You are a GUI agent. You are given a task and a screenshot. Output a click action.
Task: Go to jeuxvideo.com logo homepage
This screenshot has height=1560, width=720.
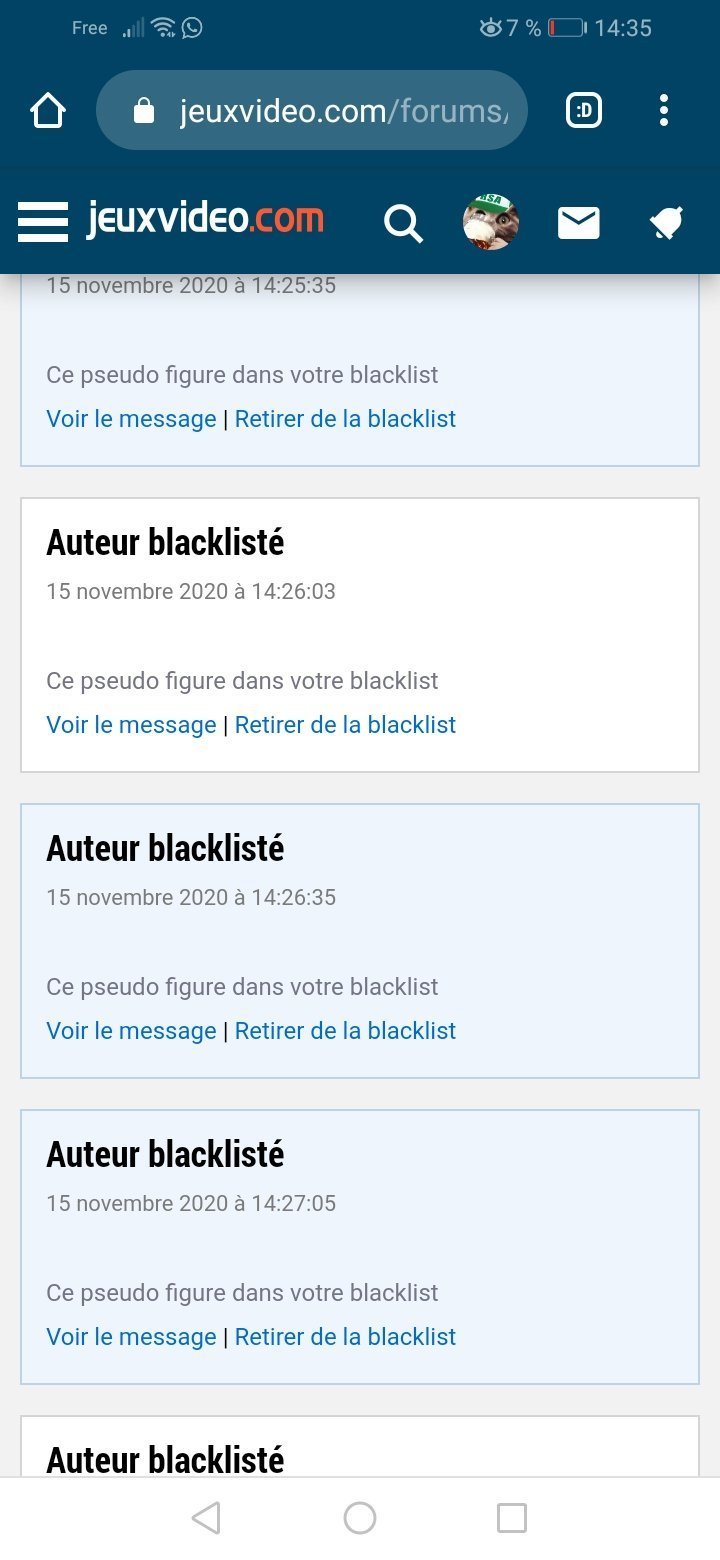point(205,219)
